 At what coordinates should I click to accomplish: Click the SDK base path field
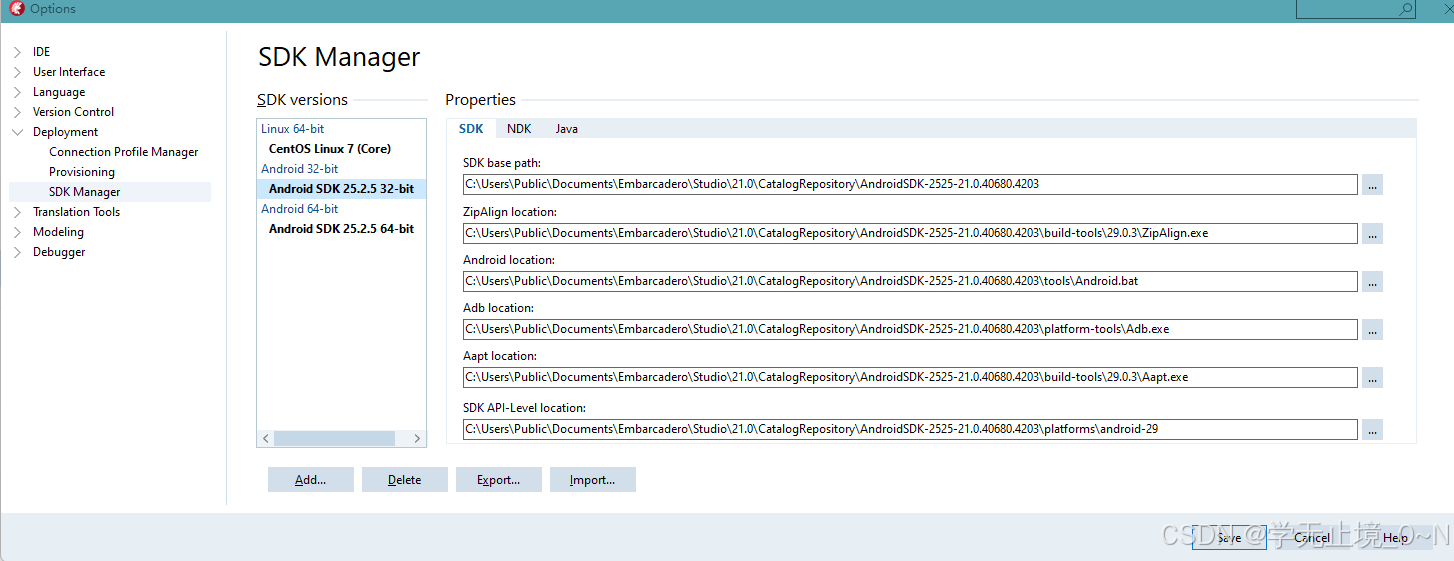pos(910,185)
